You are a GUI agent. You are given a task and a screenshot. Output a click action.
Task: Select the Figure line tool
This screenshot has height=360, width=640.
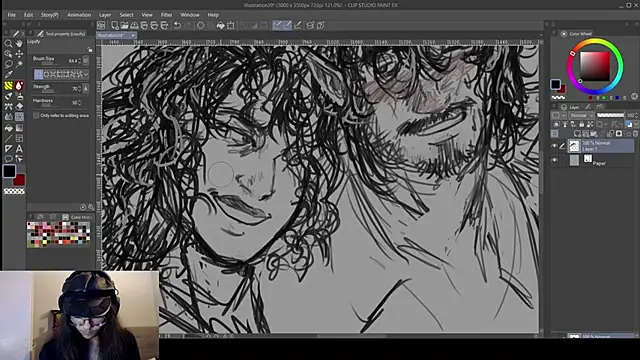tap(8, 138)
